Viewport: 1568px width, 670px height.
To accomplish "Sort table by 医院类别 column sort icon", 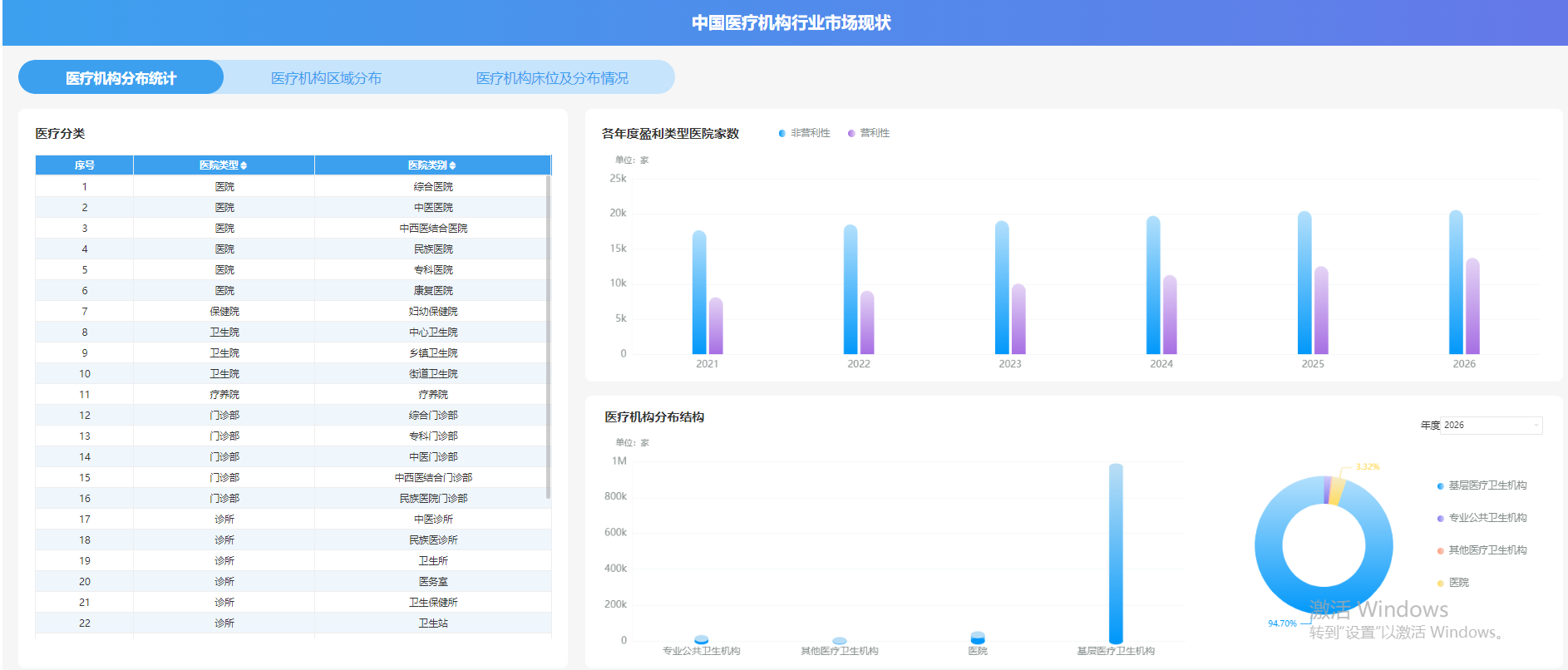I will (452, 165).
